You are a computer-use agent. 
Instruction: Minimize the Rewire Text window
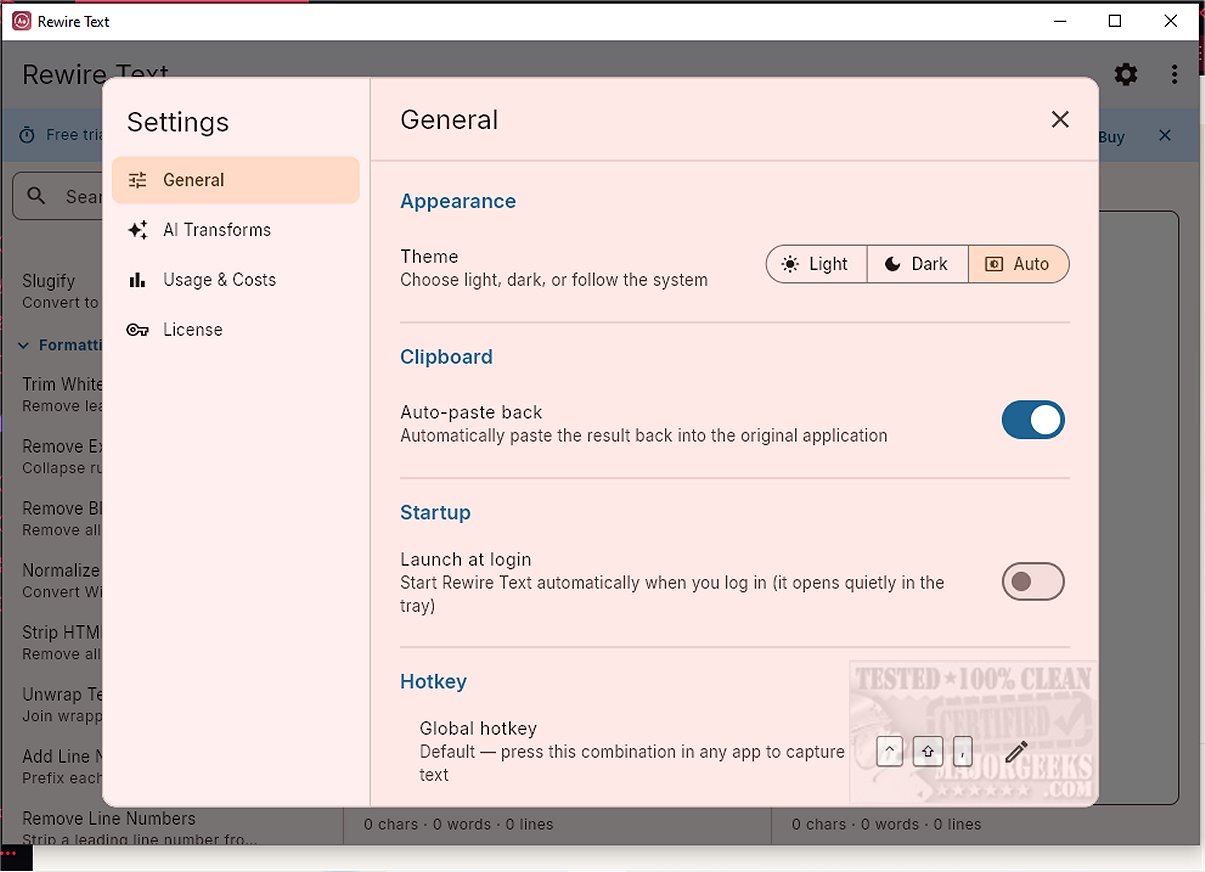(x=1059, y=21)
